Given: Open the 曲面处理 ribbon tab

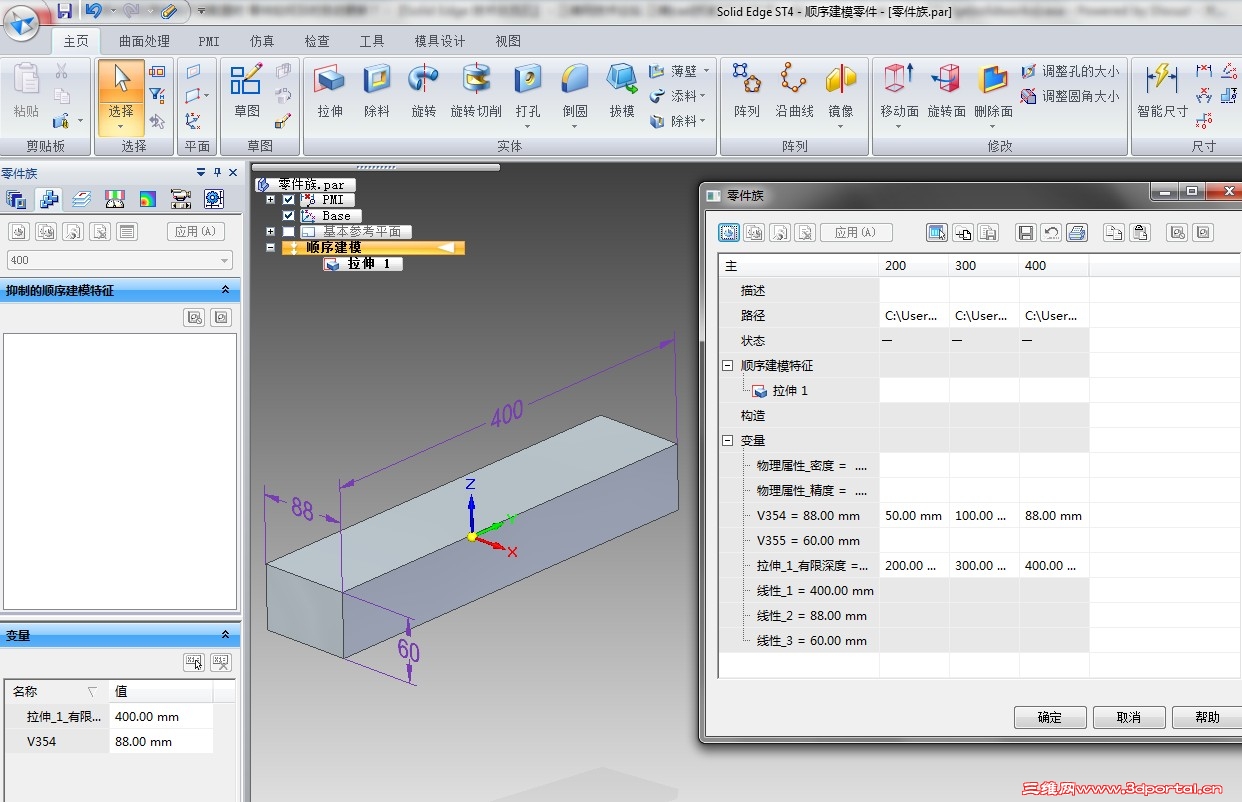Looking at the screenshot, I should click(144, 41).
